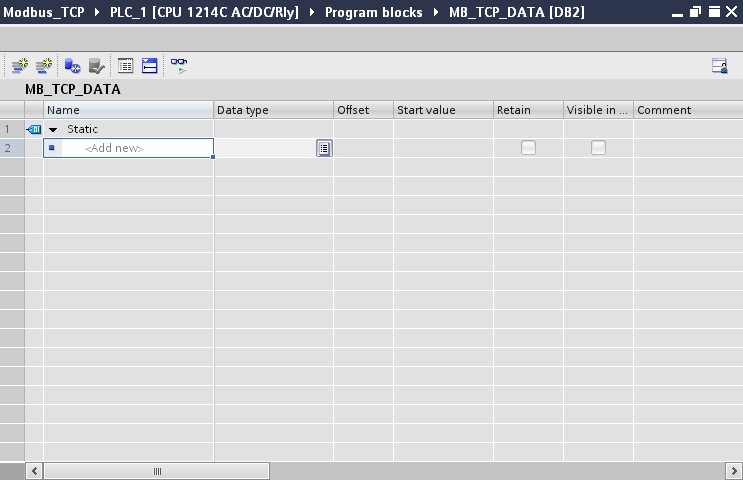Viewport: 743px width, 480px height.
Task: Select row number 2
Action: point(12,148)
